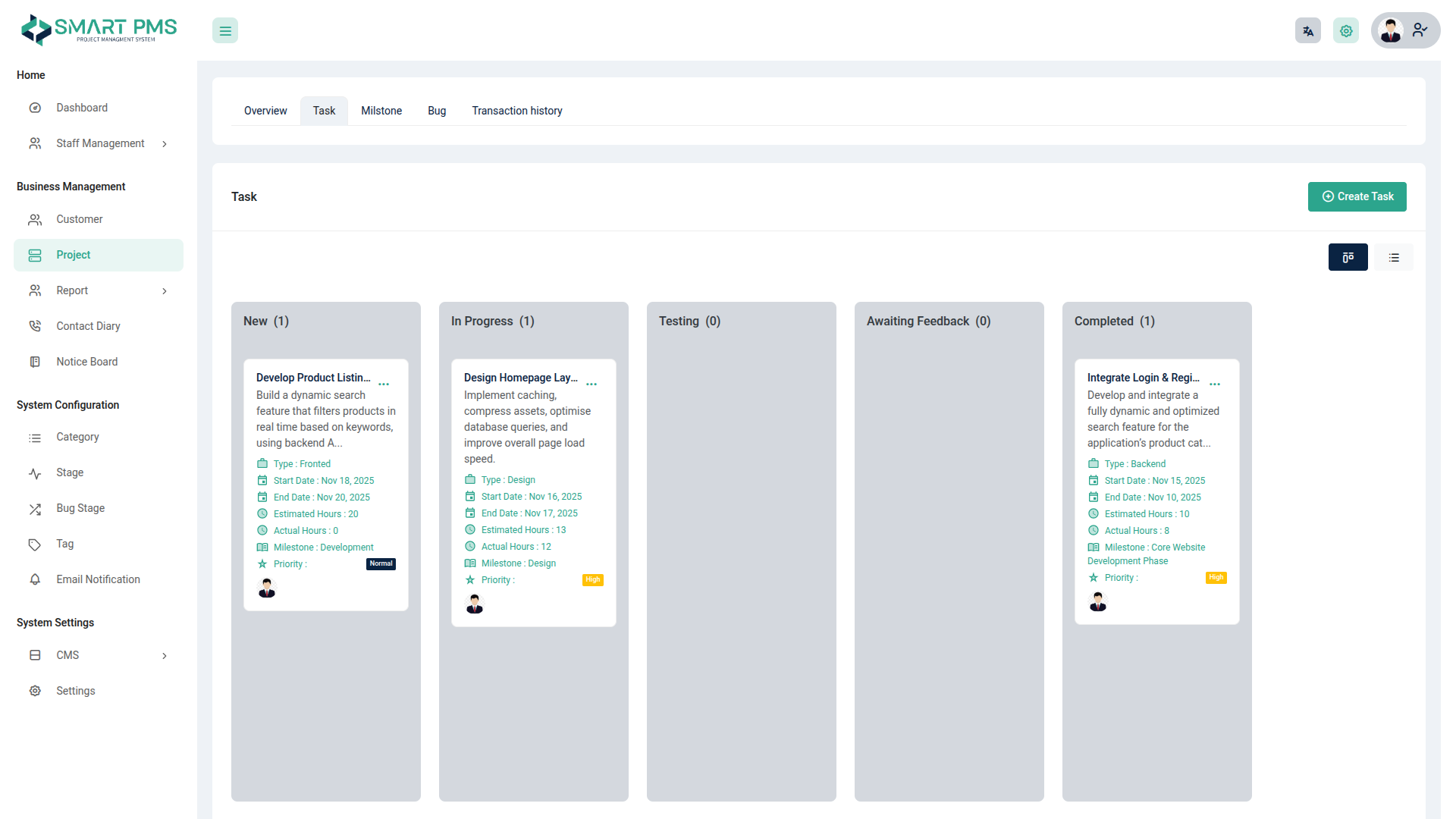Open options on Integrate Login card
Viewport: 1456px width, 819px height.
[1215, 384]
